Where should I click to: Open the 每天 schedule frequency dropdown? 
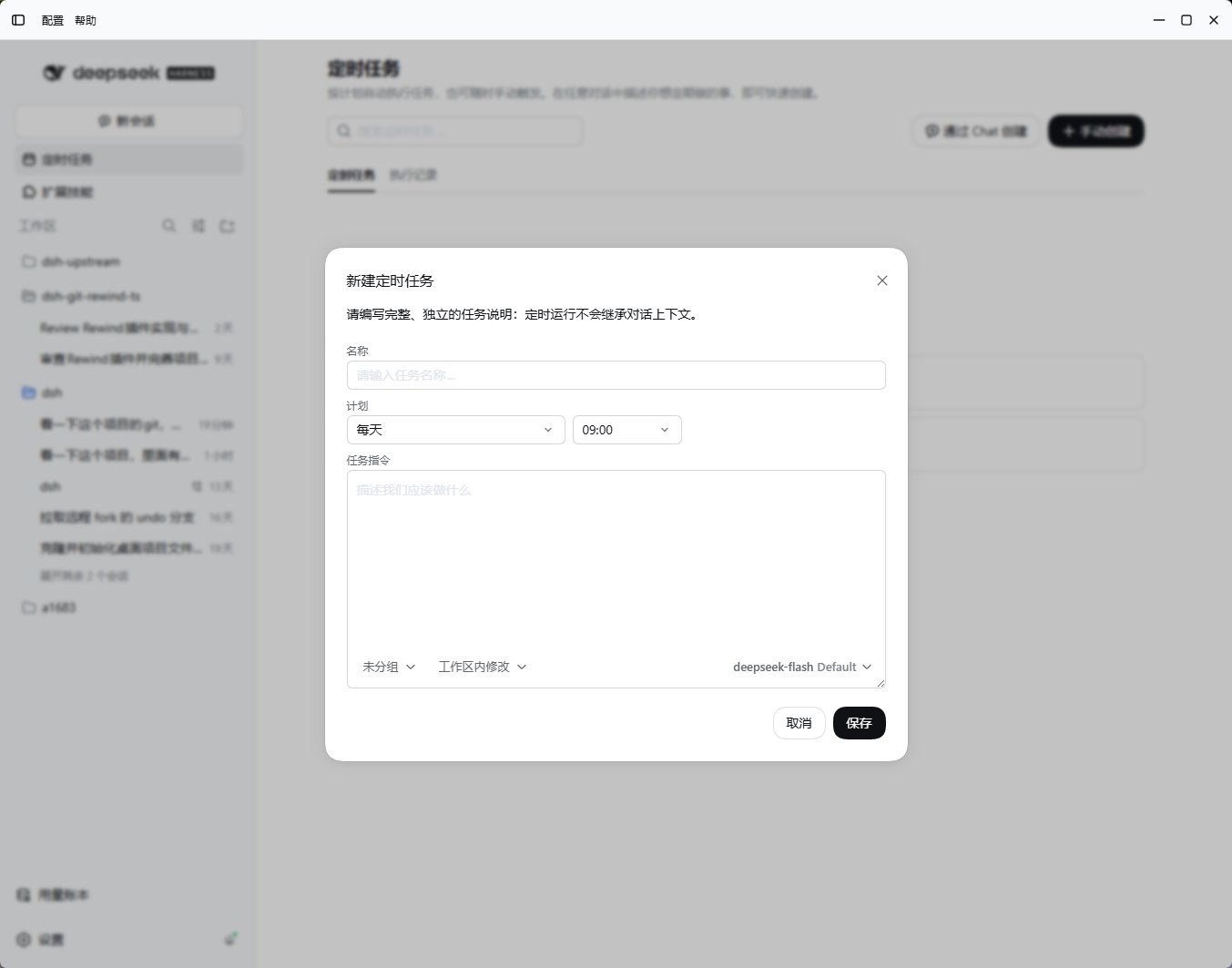click(x=455, y=430)
